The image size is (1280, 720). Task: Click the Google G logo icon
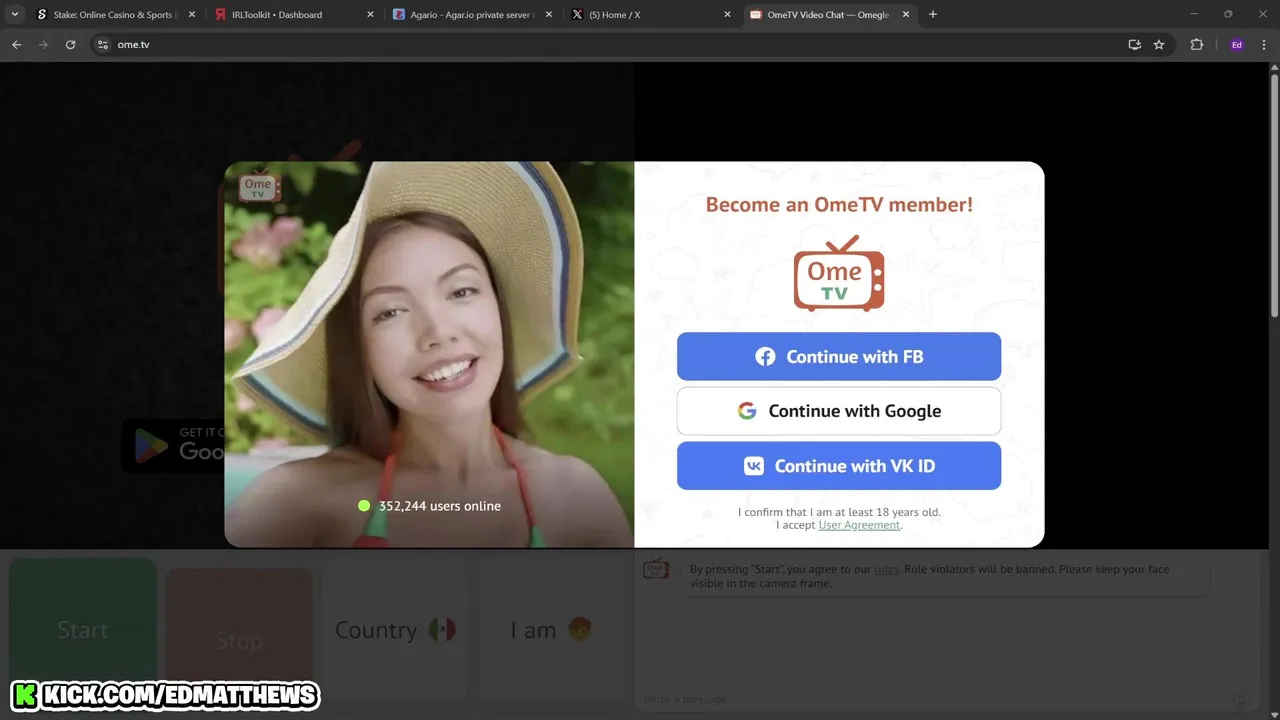pos(747,411)
